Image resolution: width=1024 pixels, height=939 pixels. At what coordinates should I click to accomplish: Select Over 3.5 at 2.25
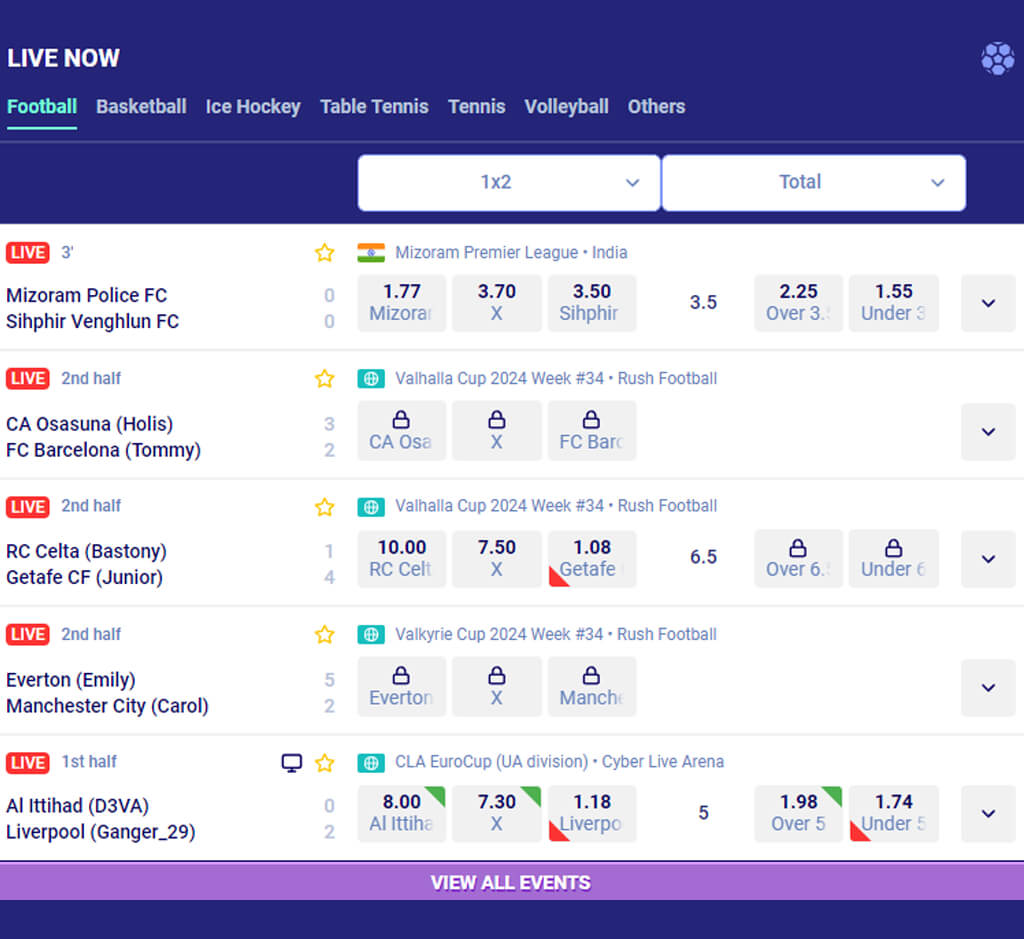pyautogui.click(x=798, y=303)
